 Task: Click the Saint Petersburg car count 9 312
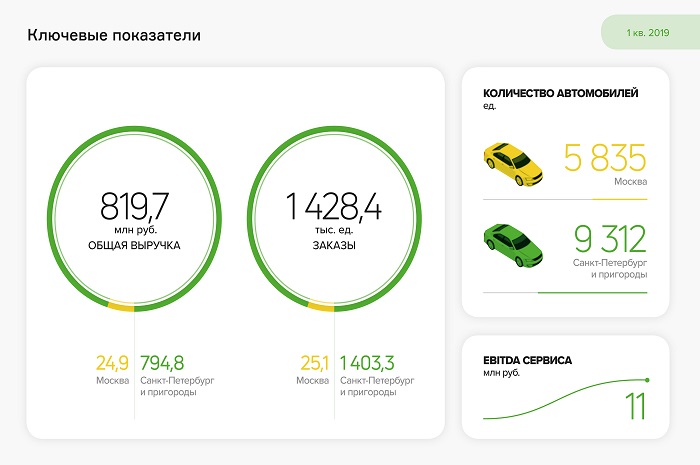(x=610, y=239)
